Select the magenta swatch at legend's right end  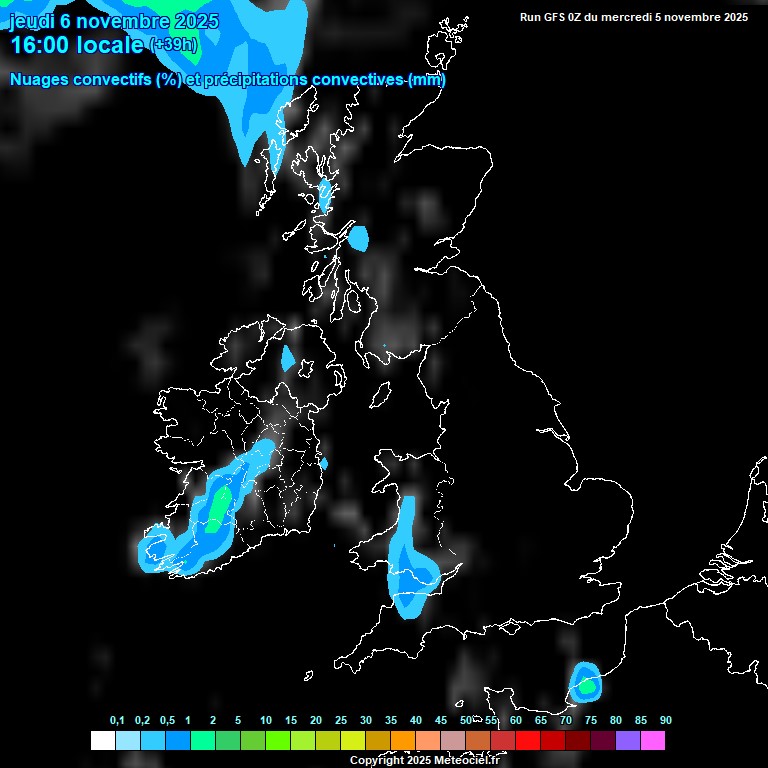point(653,741)
